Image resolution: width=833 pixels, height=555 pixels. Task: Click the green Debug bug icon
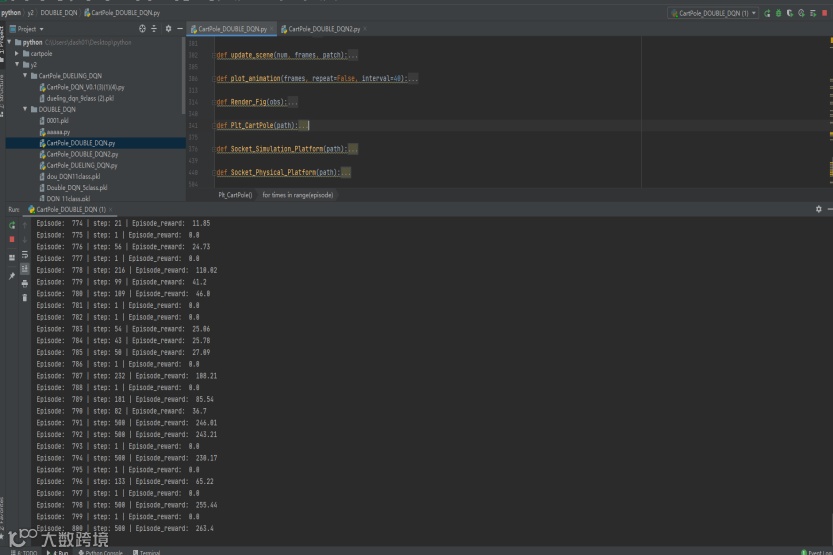tap(779, 13)
